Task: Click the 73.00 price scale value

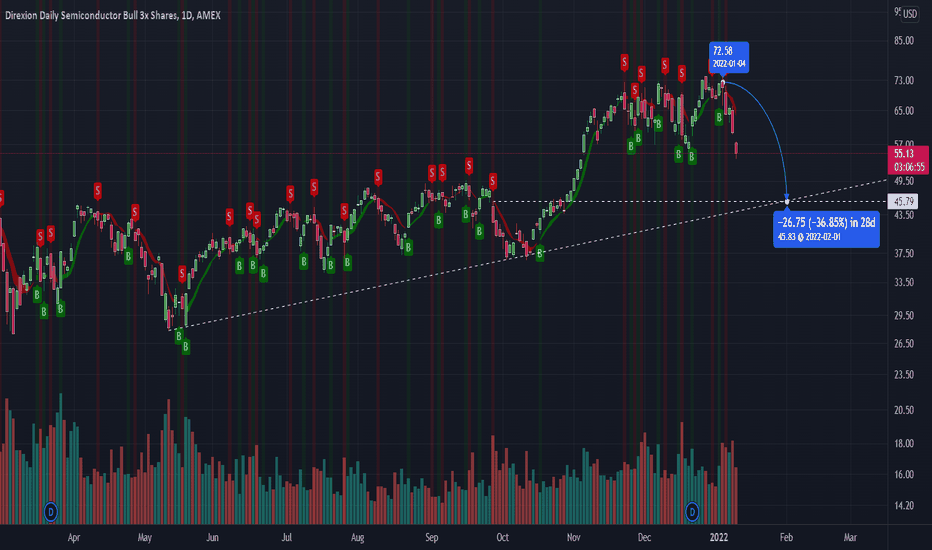Action: pyautogui.click(x=903, y=80)
